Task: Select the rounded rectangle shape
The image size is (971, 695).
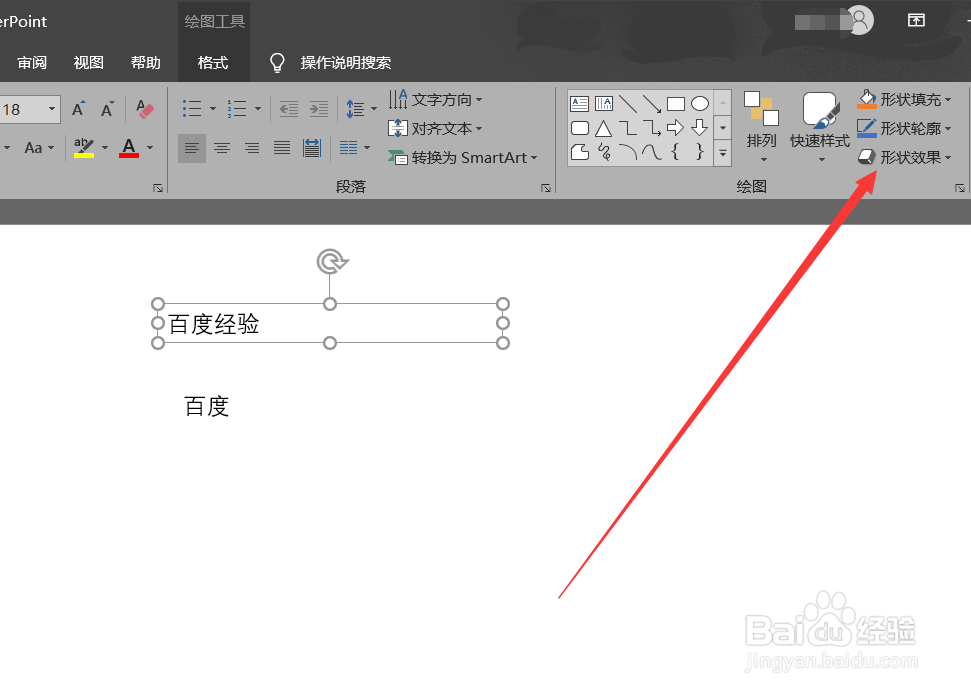Action: coord(580,128)
